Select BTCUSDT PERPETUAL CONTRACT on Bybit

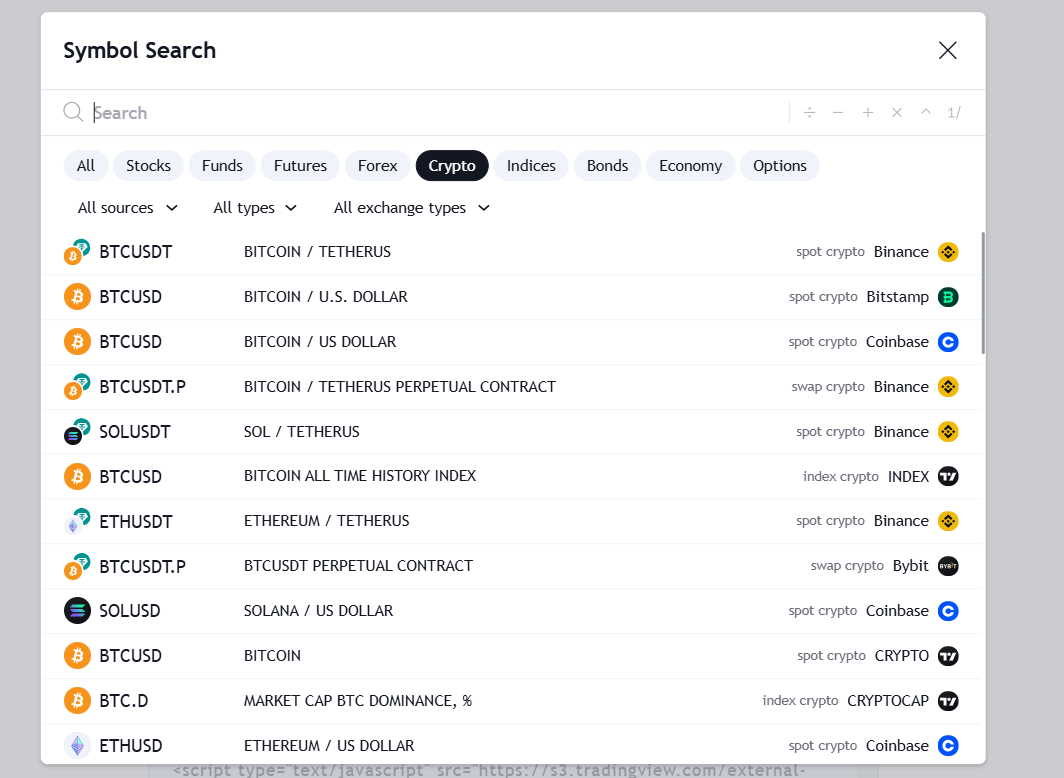tap(511, 566)
